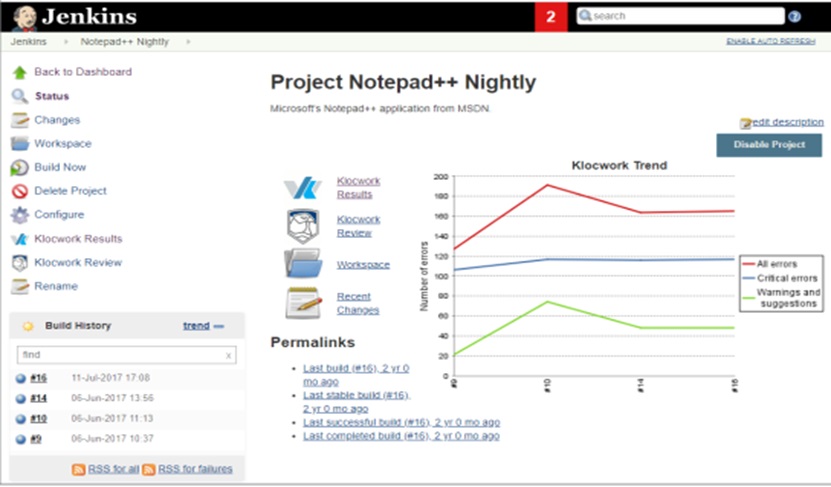Click the blue Critical errors legend entry
Screen dimensions: 831x487
(780, 278)
